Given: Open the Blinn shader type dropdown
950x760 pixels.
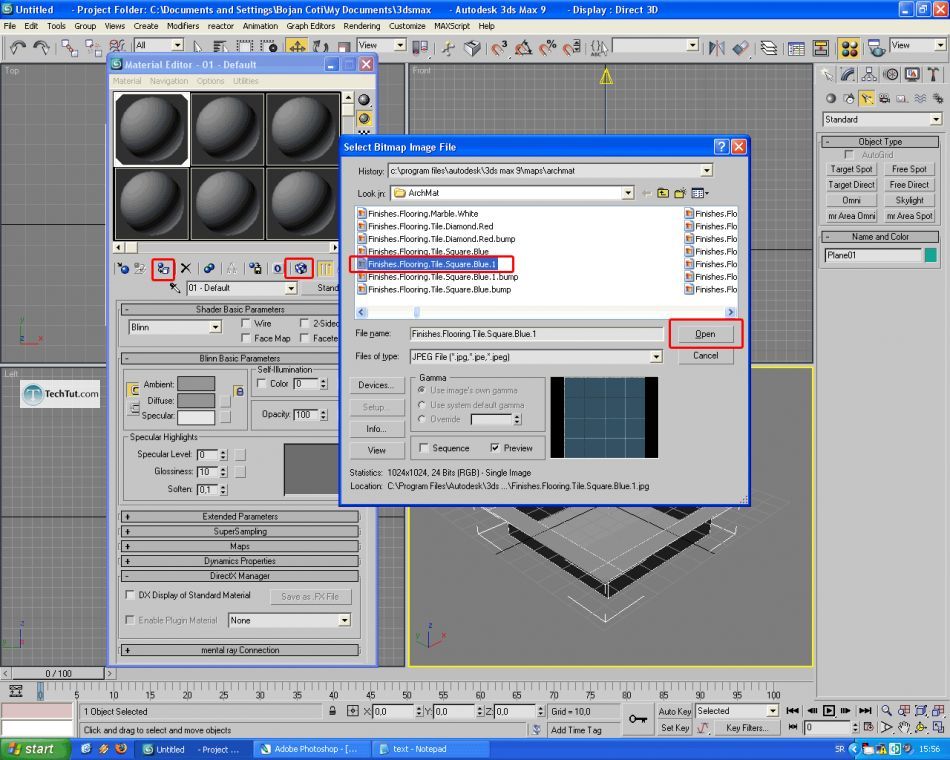Looking at the screenshot, I should point(215,327).
